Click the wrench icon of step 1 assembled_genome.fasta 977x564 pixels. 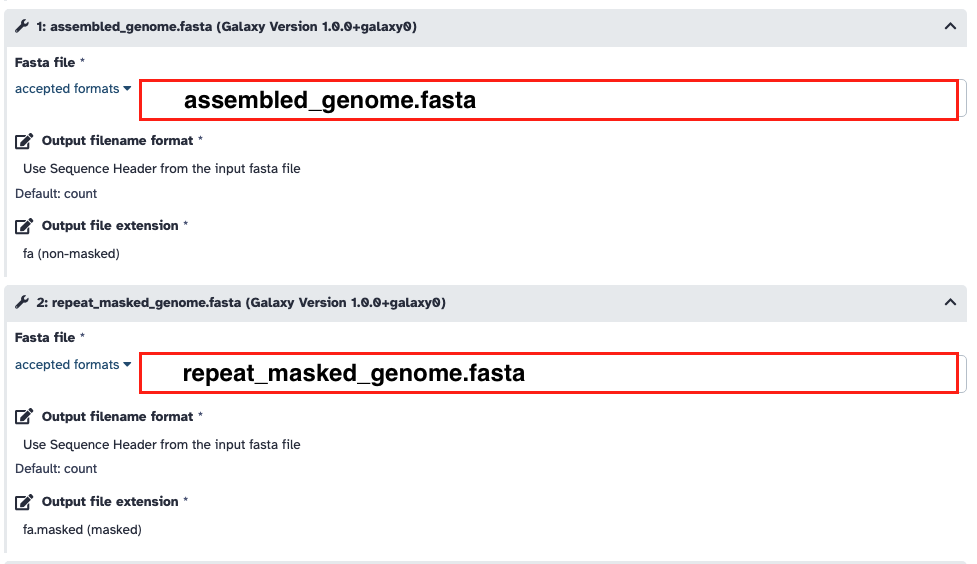(x=22, y=27)
